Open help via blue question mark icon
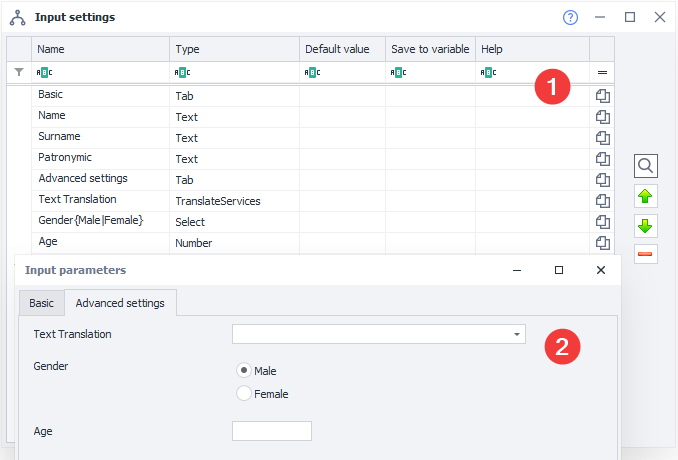This screenshot has height=460, width=678. 571,17
